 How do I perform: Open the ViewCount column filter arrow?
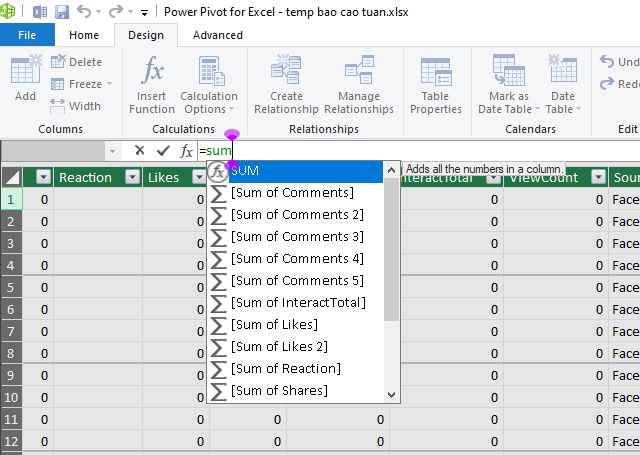pyautogui.click(x=598, y=177)
